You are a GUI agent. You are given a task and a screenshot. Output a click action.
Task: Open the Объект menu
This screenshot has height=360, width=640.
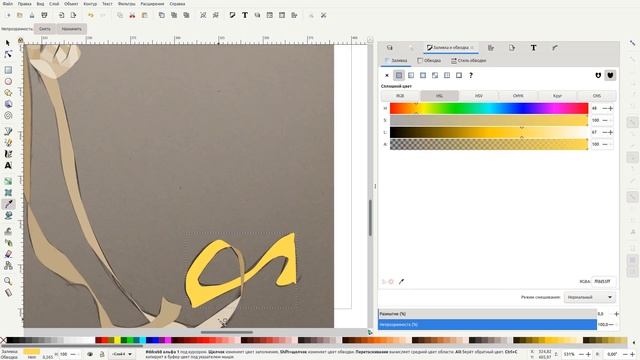click(71, 4)
